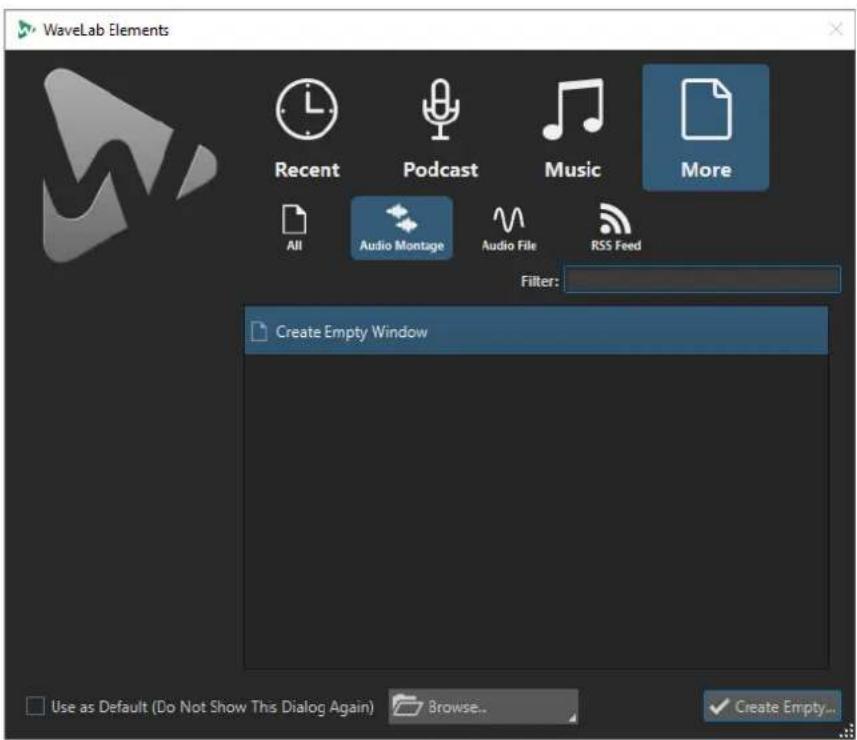This screenshot has height=740, width=857.
Task: Open the Browse folder button
Action: click(483, 707)
